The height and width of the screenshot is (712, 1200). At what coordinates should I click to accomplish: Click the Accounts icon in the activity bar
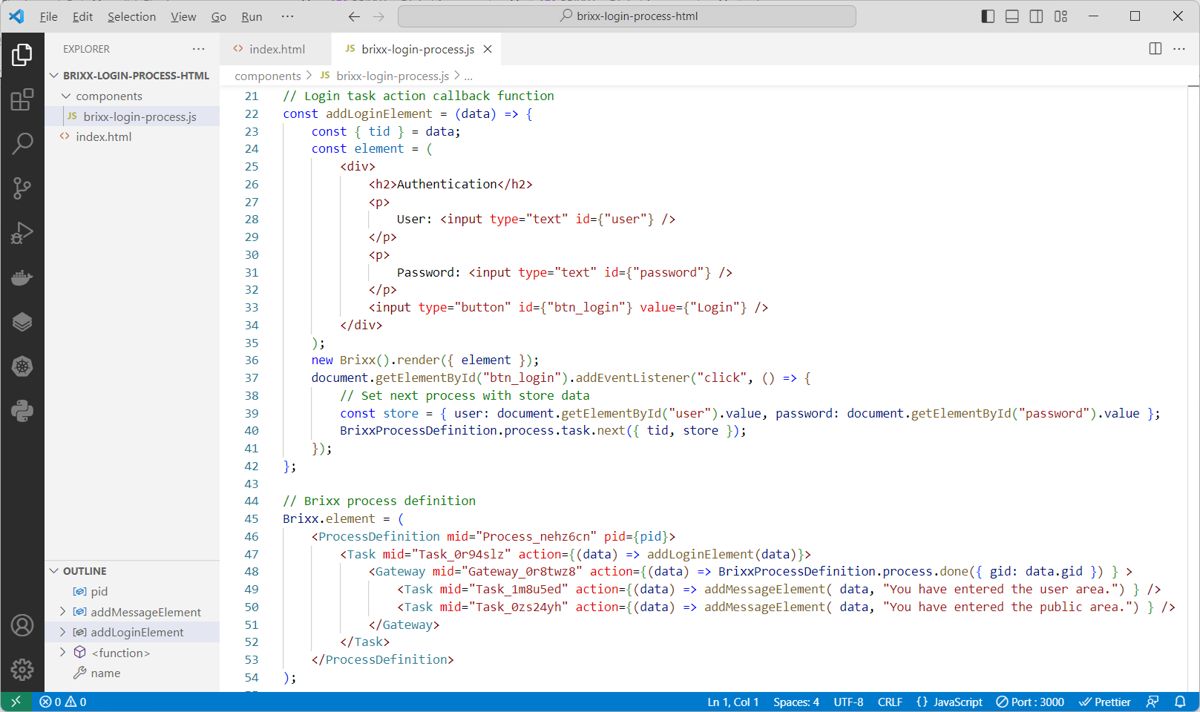tap(22, 625)
